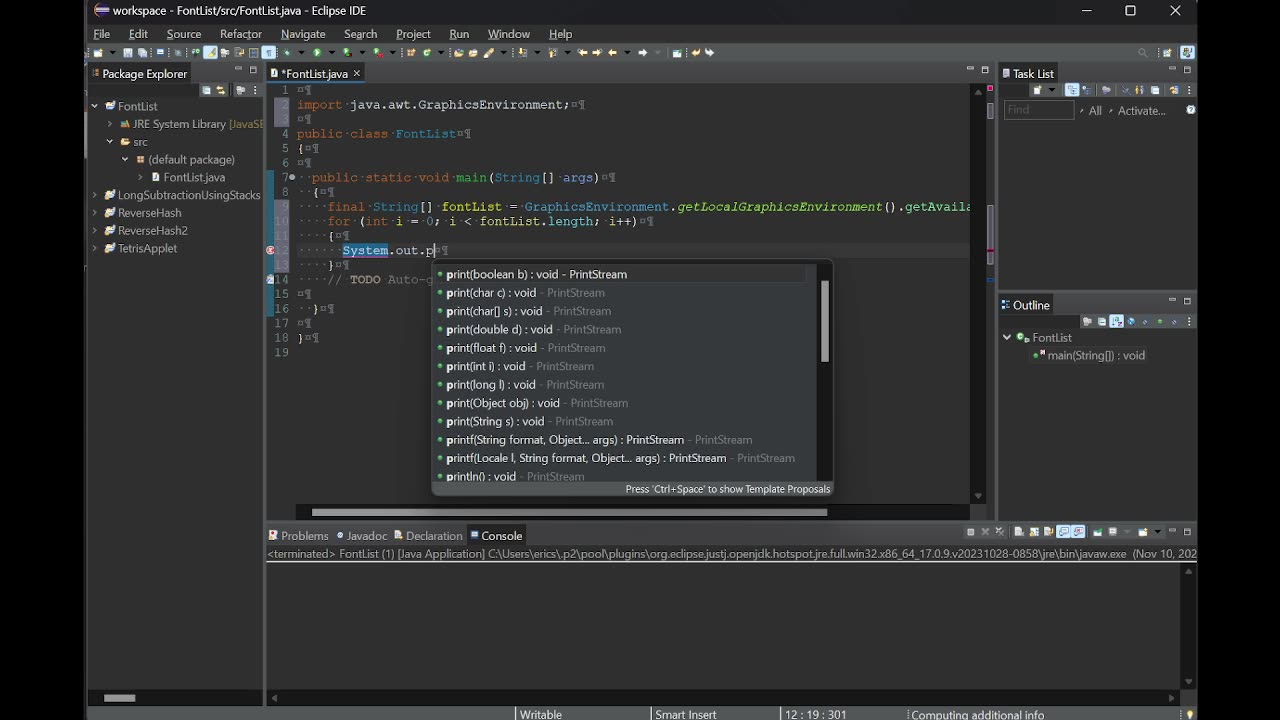The height and width of the screenshot is (720, 1280).
Task: Click the Task List help question icon
Action: pyautogui.click(x=1191, y=110)
